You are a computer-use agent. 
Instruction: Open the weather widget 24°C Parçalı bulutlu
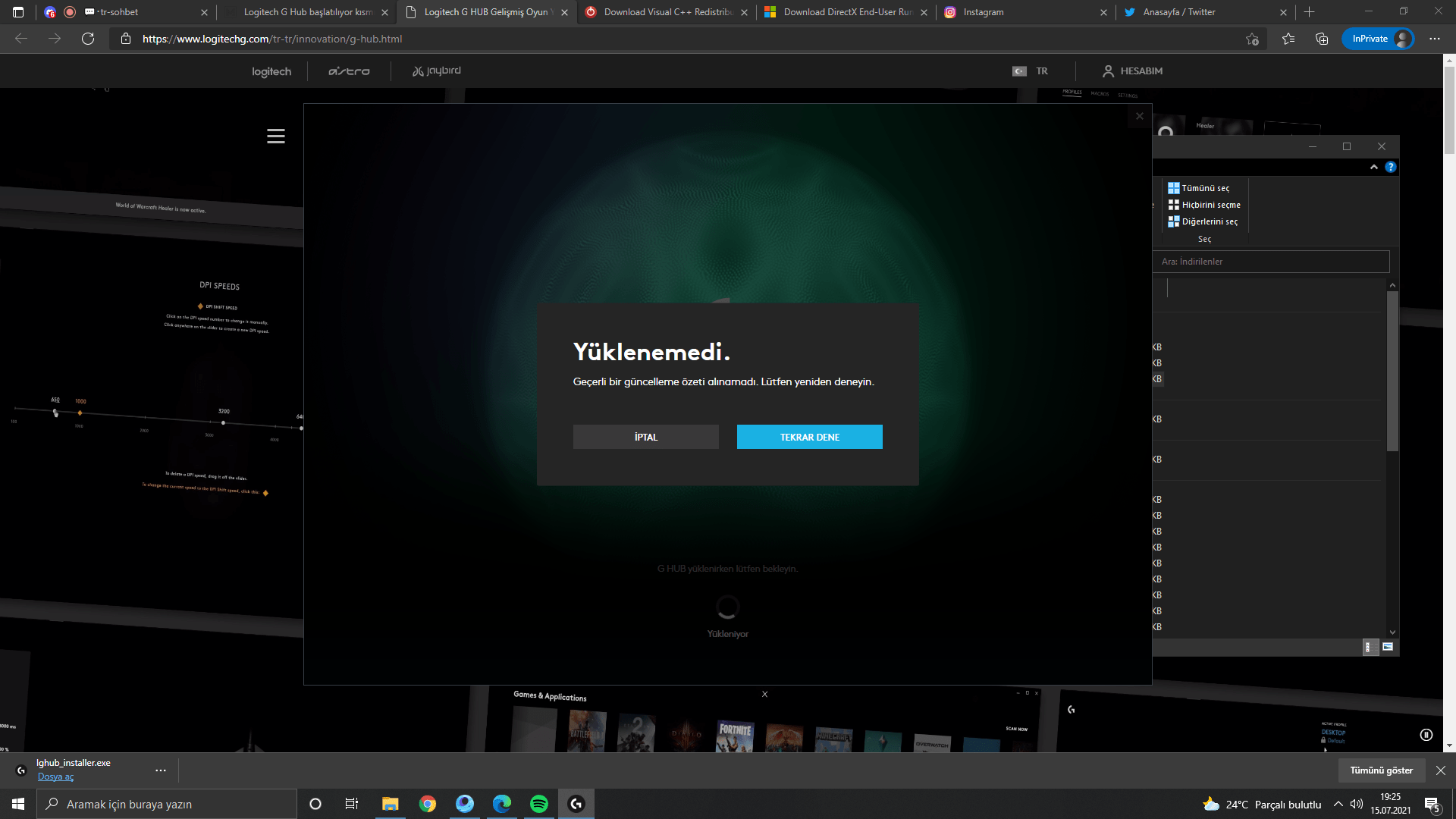(1263, 805)
